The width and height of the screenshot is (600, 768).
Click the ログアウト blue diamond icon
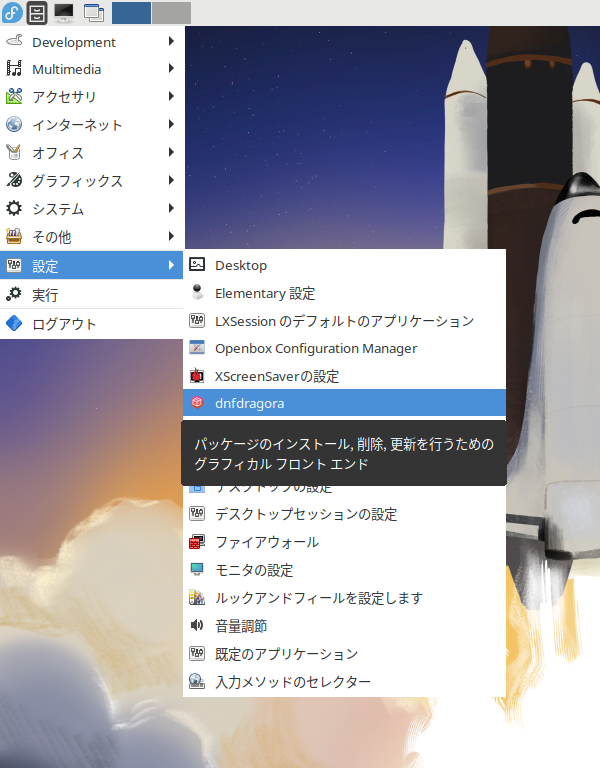click(14, 323)
